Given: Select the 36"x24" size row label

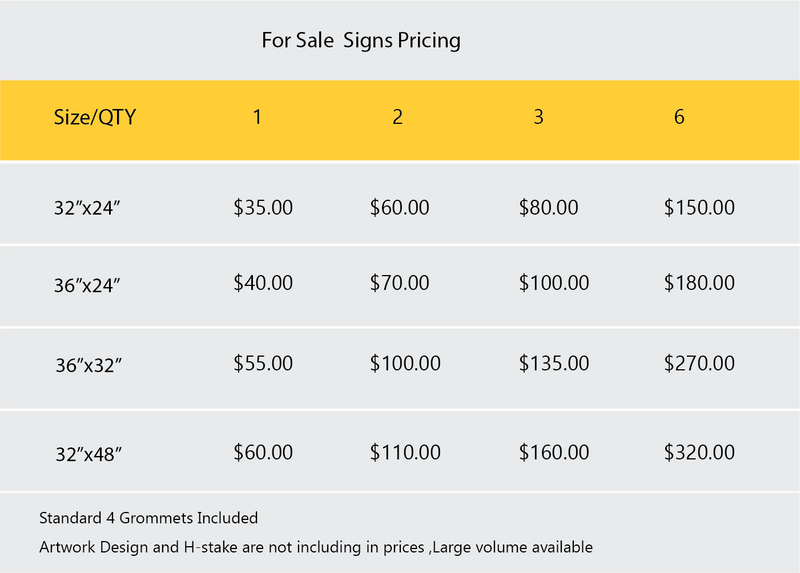Looking at the screenshot, I should 88,285.
